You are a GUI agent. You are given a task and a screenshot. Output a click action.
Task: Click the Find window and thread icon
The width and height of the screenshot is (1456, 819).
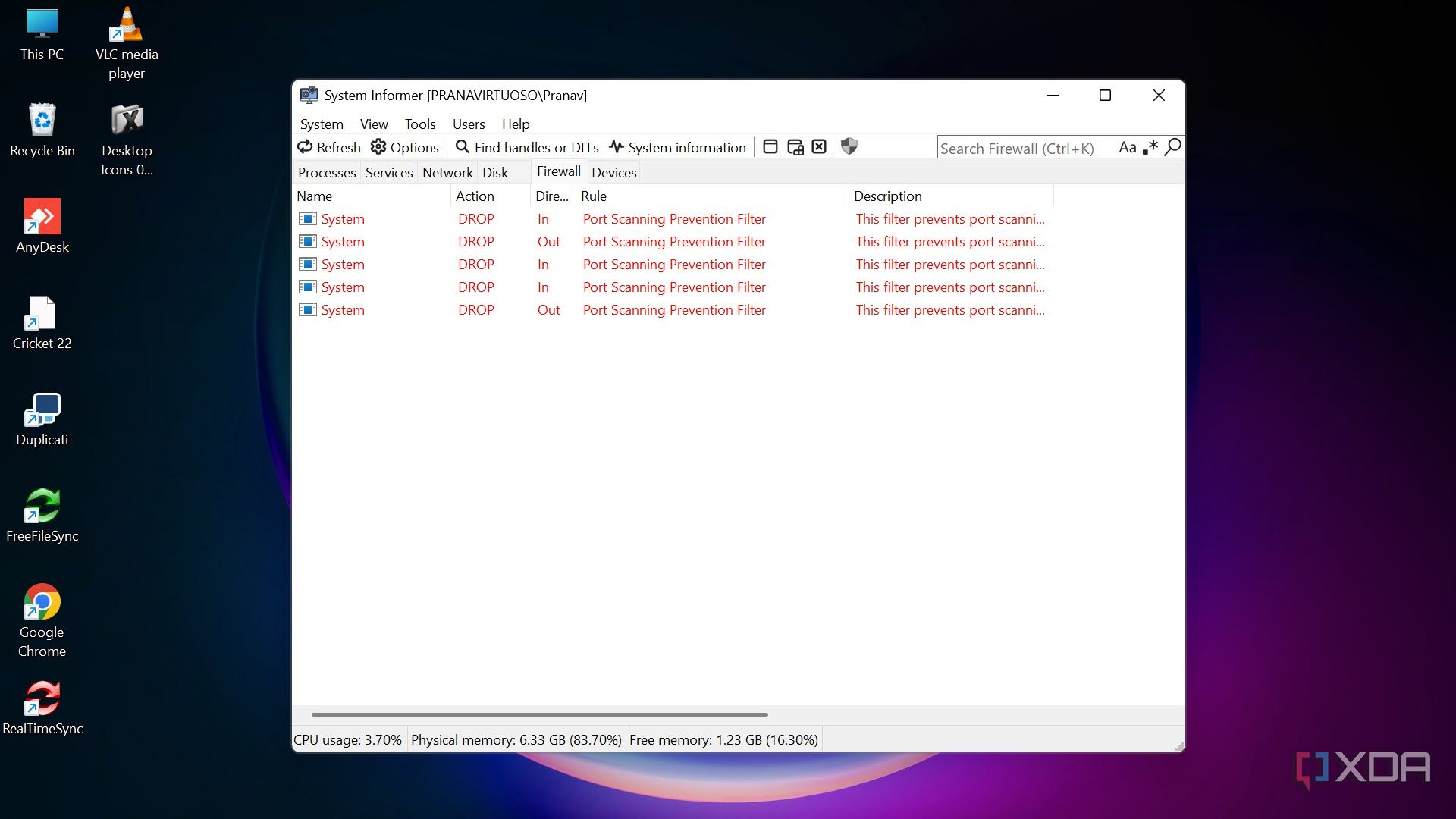[795, 147]
